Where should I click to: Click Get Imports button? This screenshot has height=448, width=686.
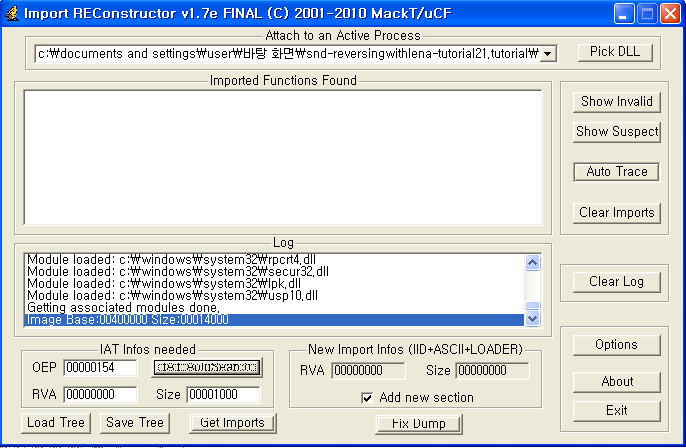click(232, 423)
